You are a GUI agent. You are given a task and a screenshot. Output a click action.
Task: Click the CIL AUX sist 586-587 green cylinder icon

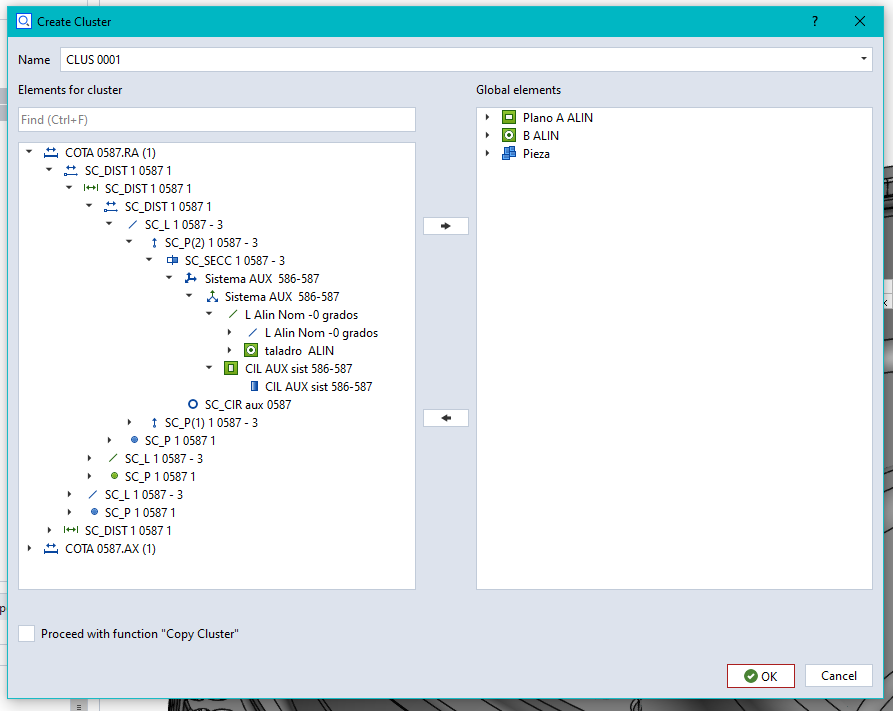pyautogui.click(x=231, y=369)
